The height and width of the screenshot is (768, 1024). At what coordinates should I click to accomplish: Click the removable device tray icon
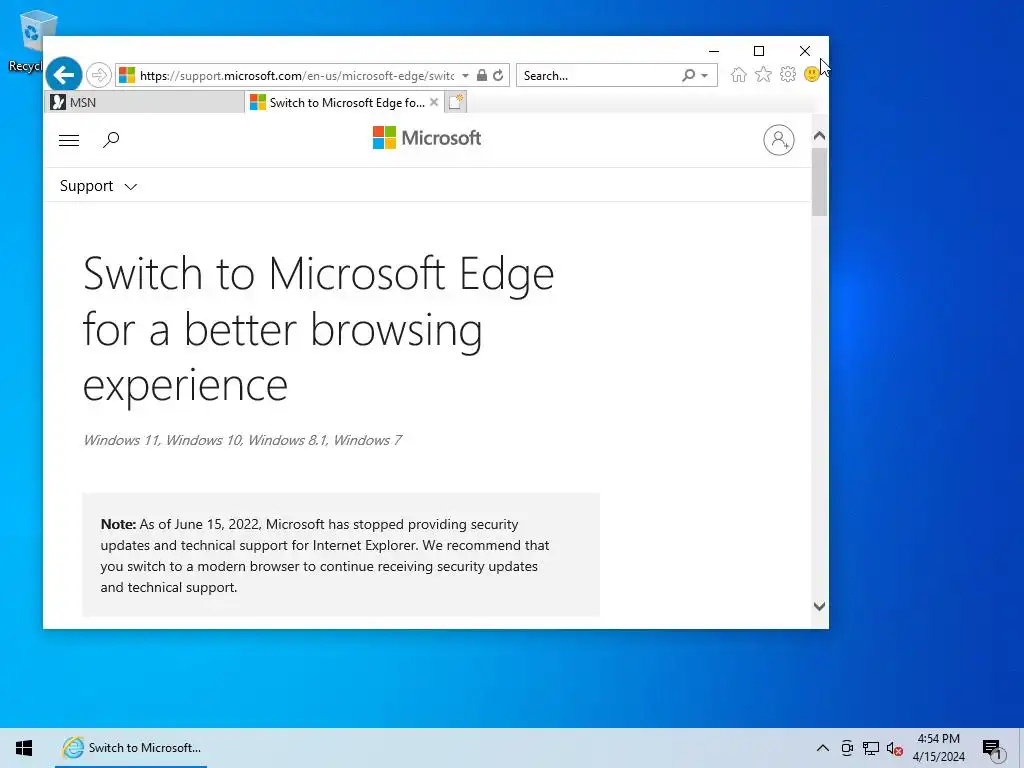tap(847, 748)
